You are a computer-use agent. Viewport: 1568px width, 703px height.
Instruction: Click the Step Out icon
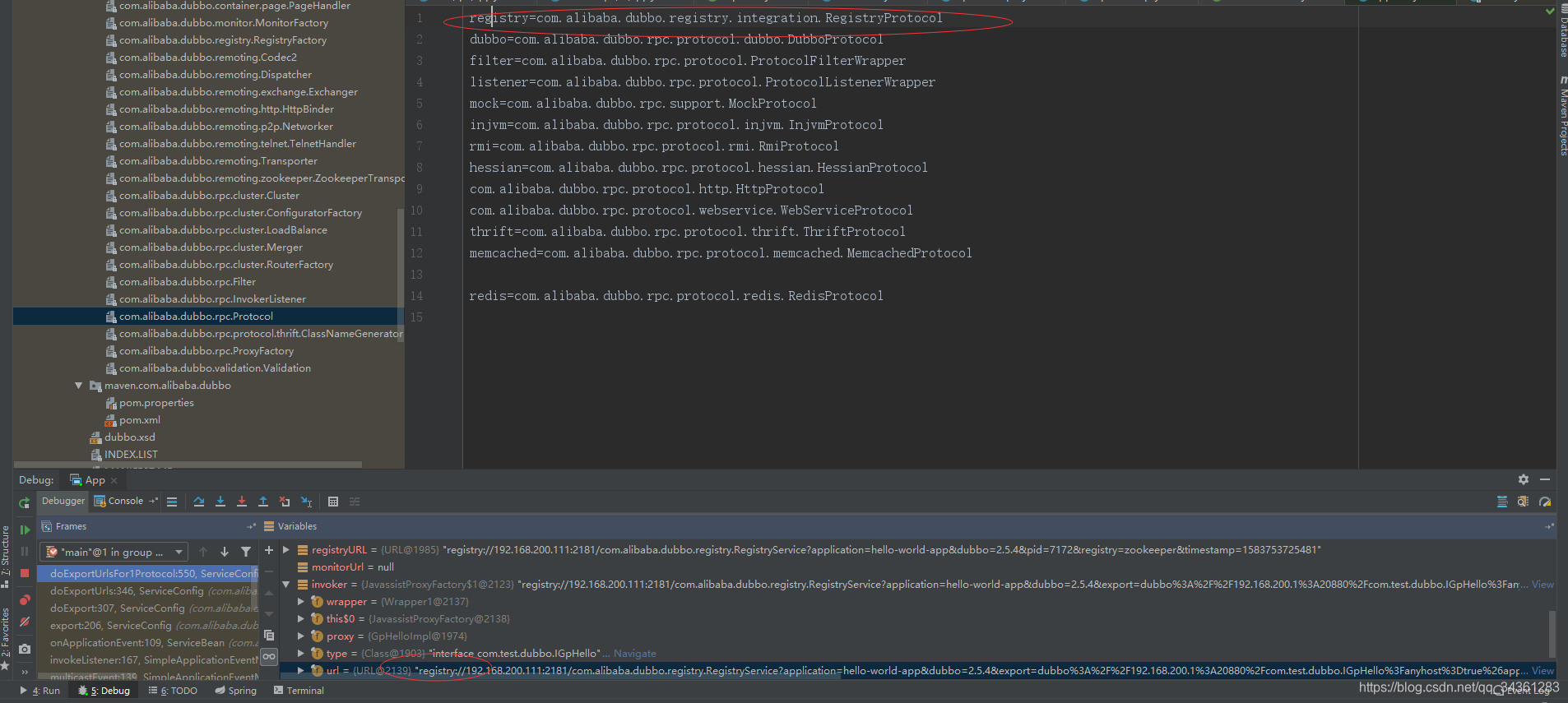pyautogui.click(x=263, y=502)
